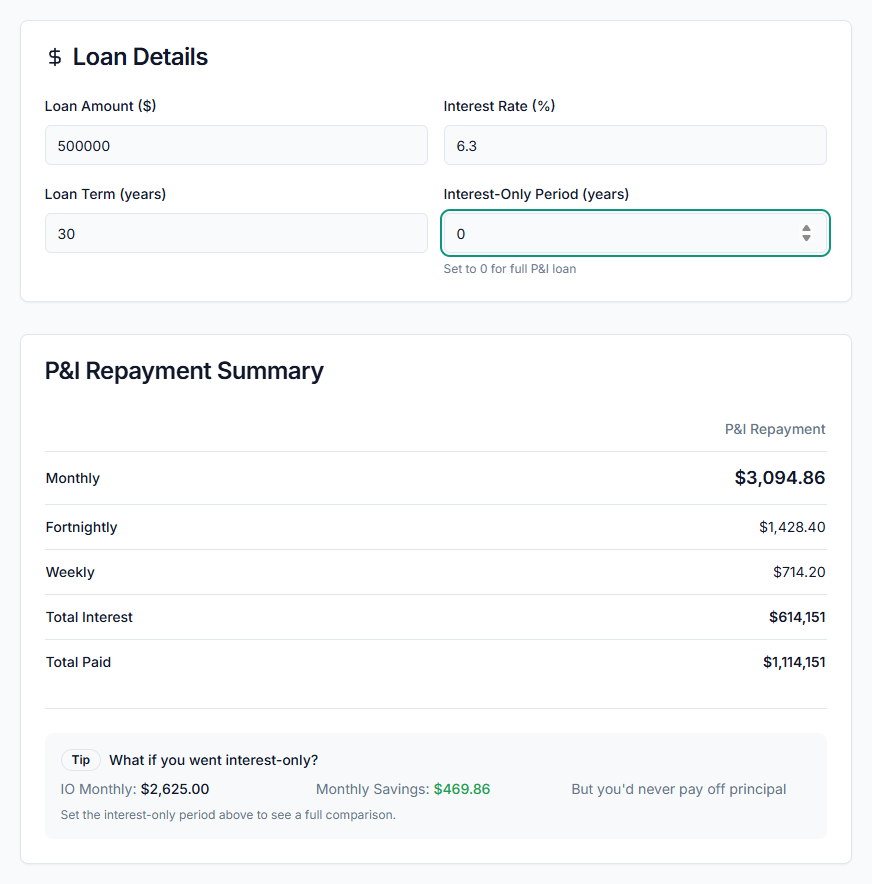Screen dimensions: 872x884
Task: Click the Tip badge
Action: point(81,760)
